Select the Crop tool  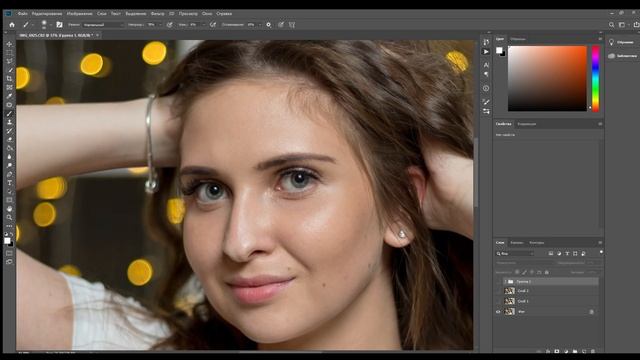(x=9, y=78)
